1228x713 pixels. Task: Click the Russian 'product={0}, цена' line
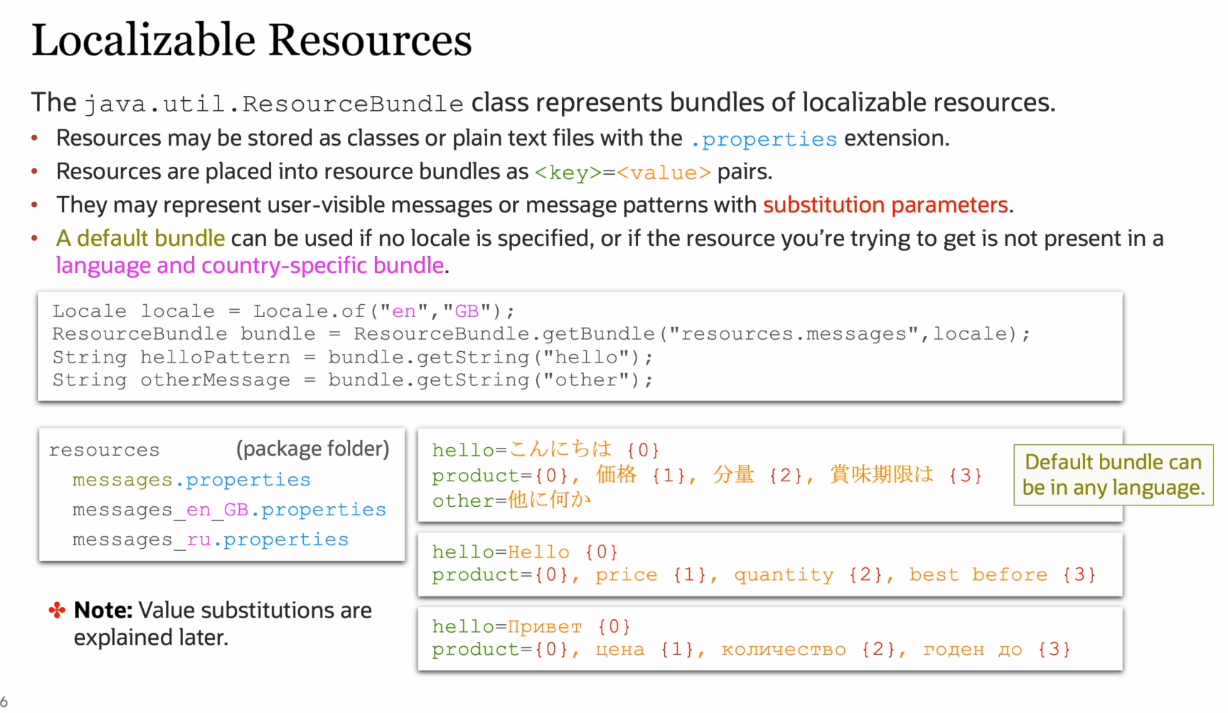[751, 650]
